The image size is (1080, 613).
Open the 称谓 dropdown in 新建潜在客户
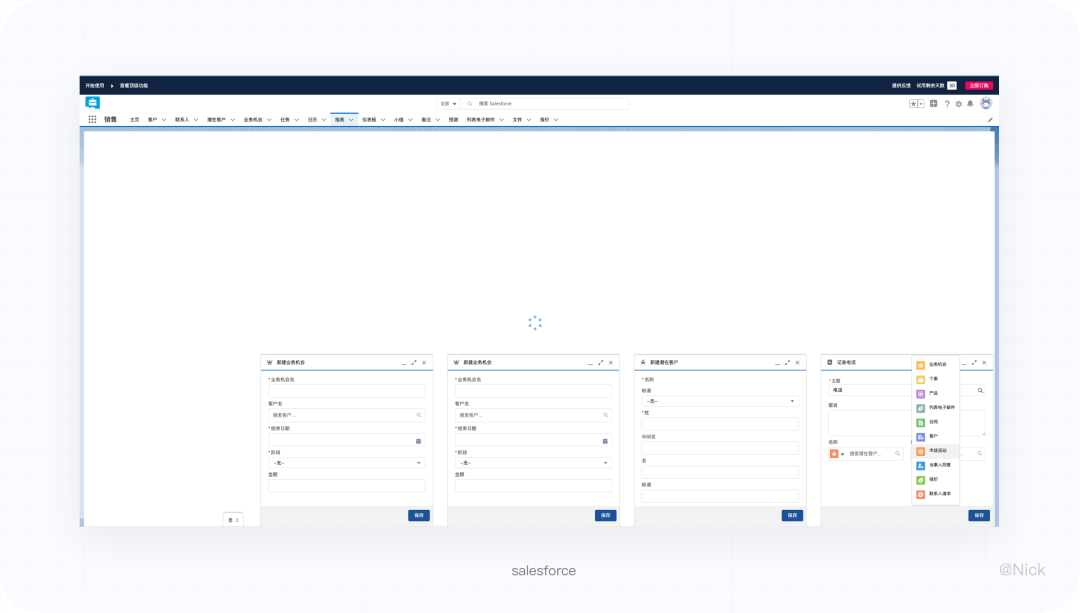click(x=720, y=401)
